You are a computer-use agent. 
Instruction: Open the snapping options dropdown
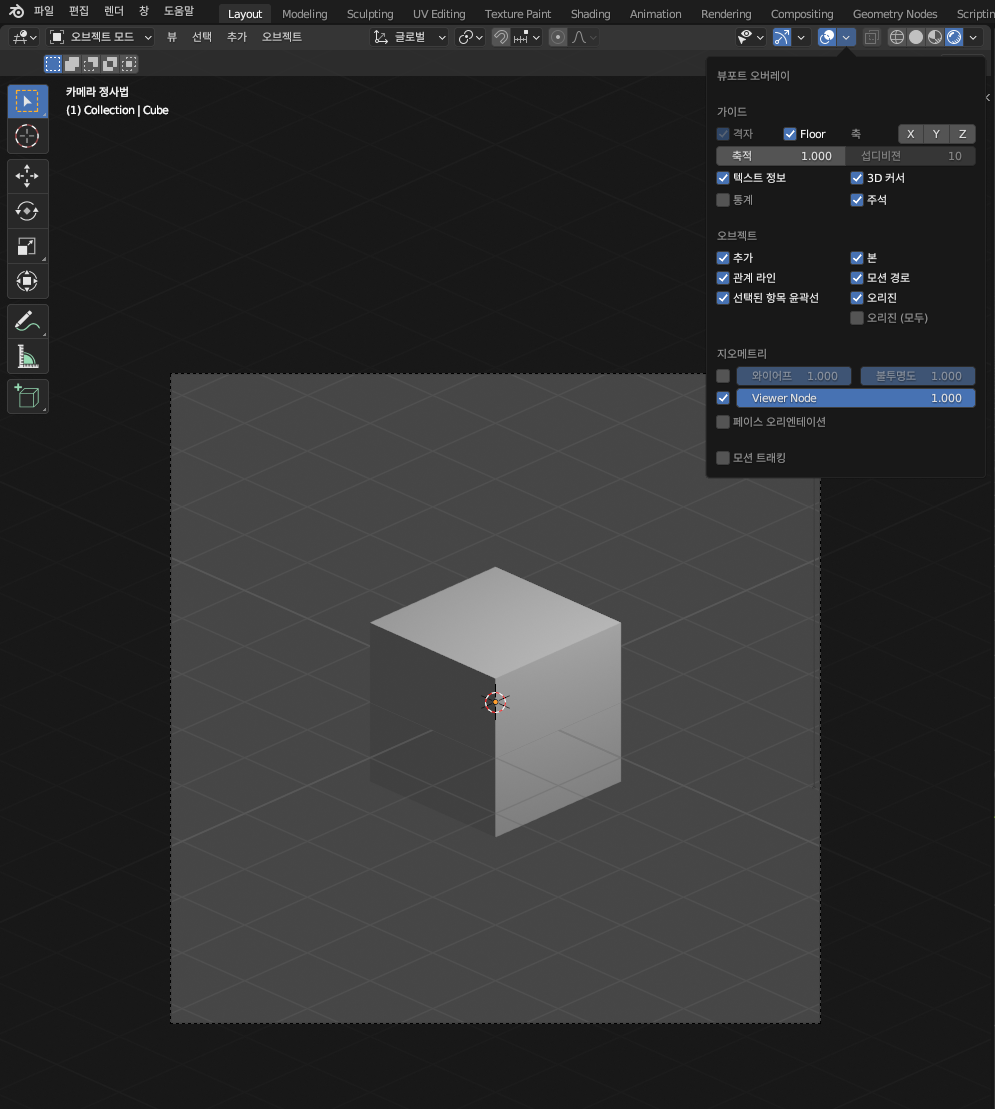point(527,37)
